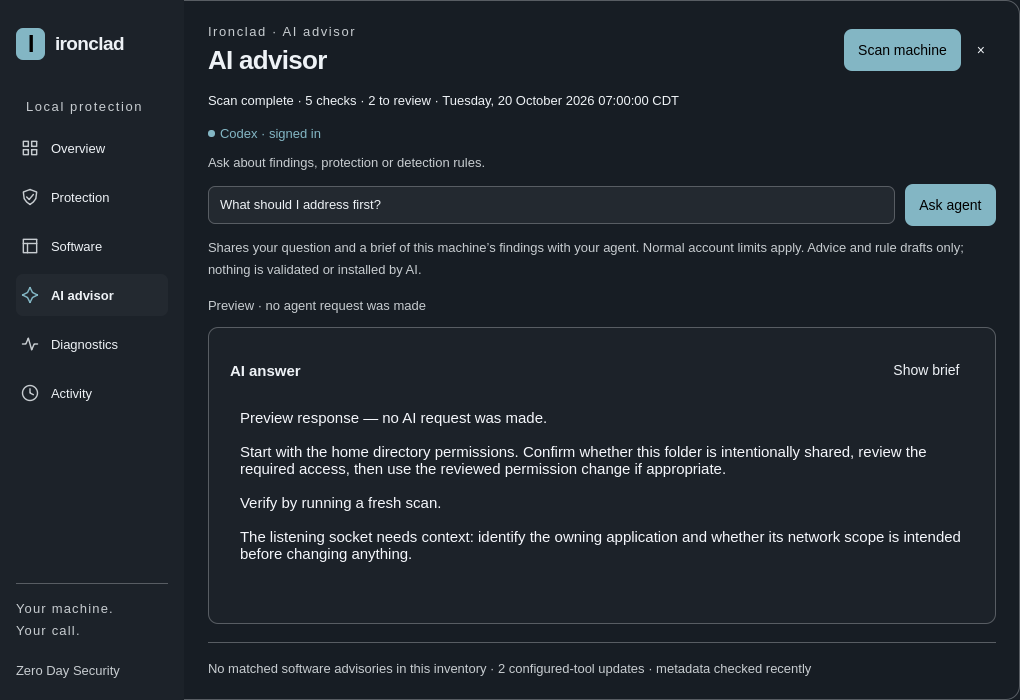Image resolution: width=1020 pixels, height=700 pixels.
Task: Click the Protection shield icon
Action: (x=30, y=197)
